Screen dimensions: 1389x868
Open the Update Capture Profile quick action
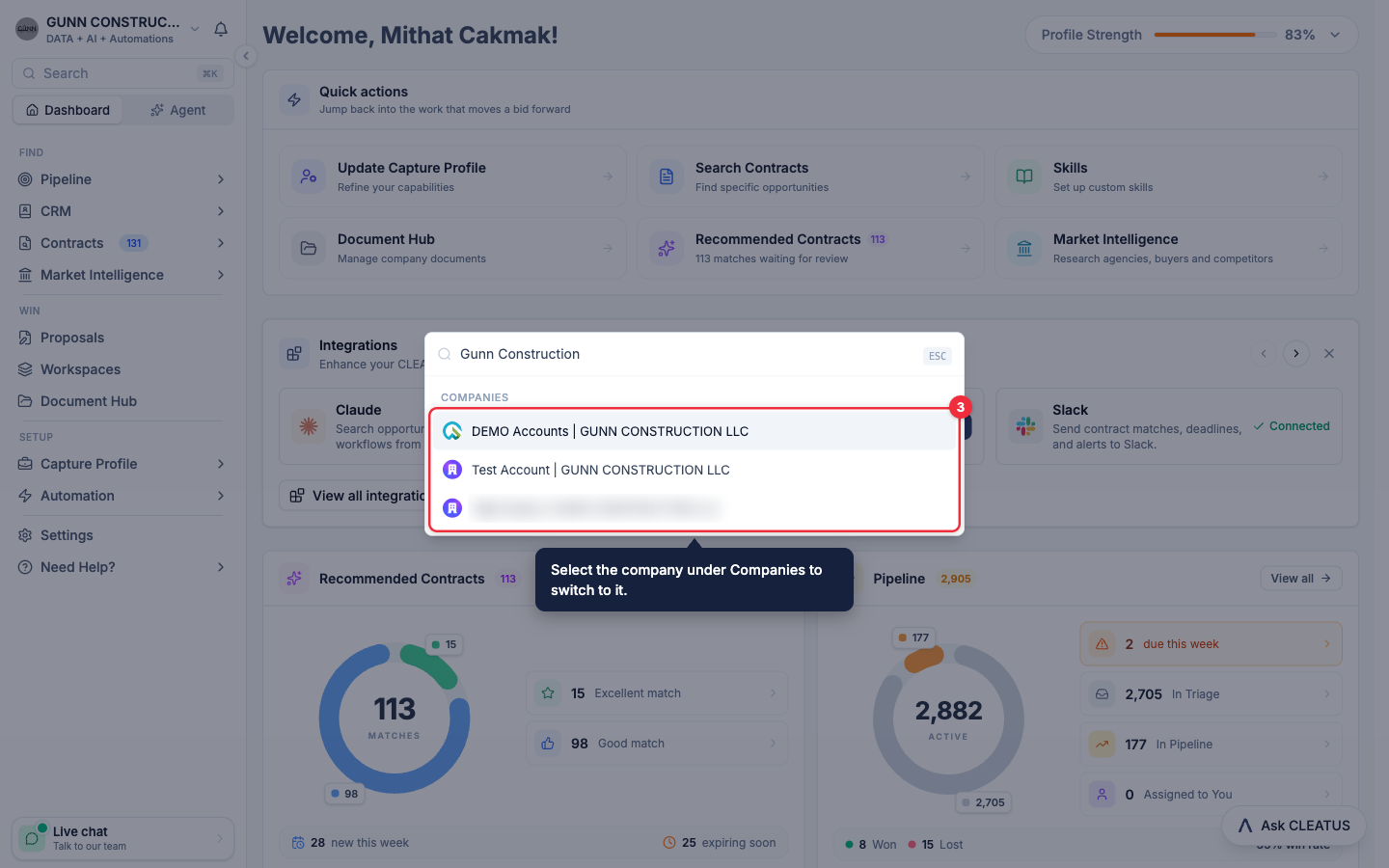pos(452,176)
